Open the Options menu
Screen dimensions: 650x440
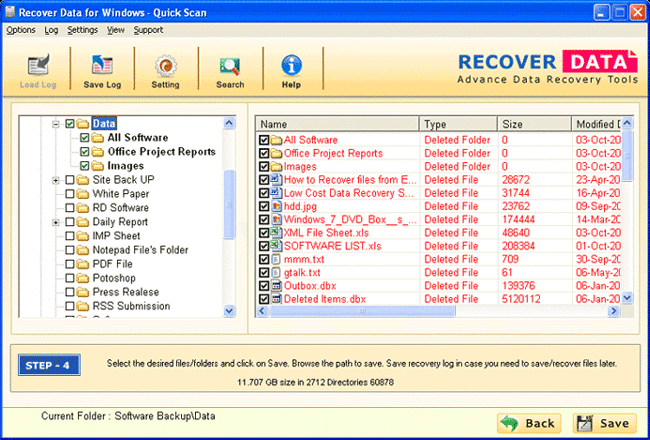click(x=20, y=30)
